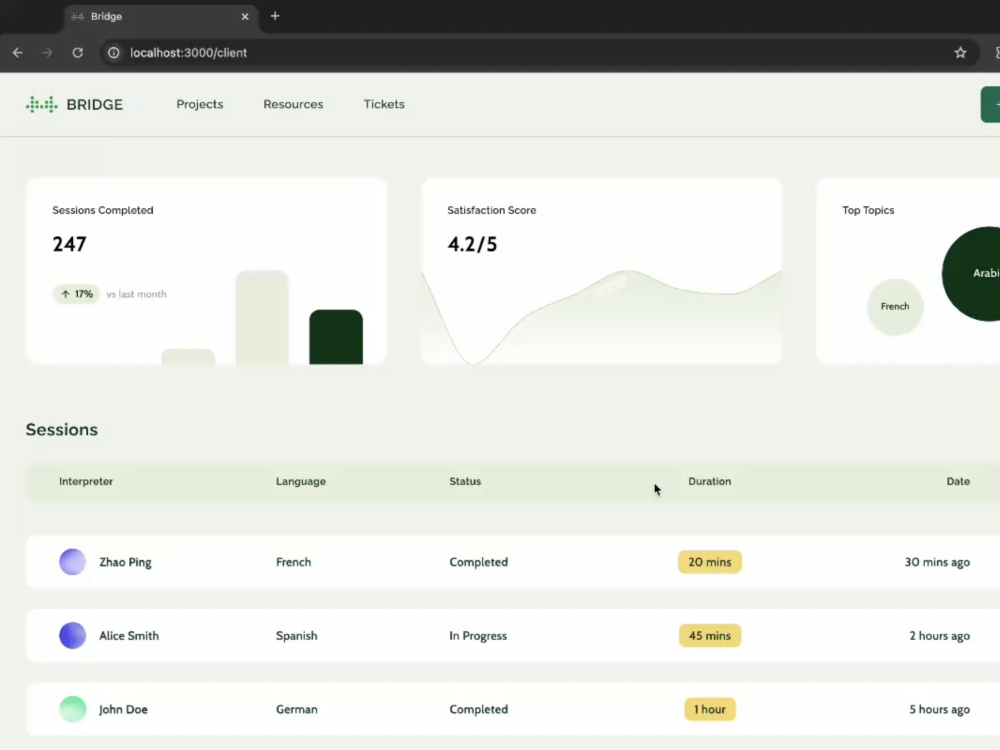1000x750 pixels.
Task: Click the browser forward arrow
Action: click(x=47, y=53)
